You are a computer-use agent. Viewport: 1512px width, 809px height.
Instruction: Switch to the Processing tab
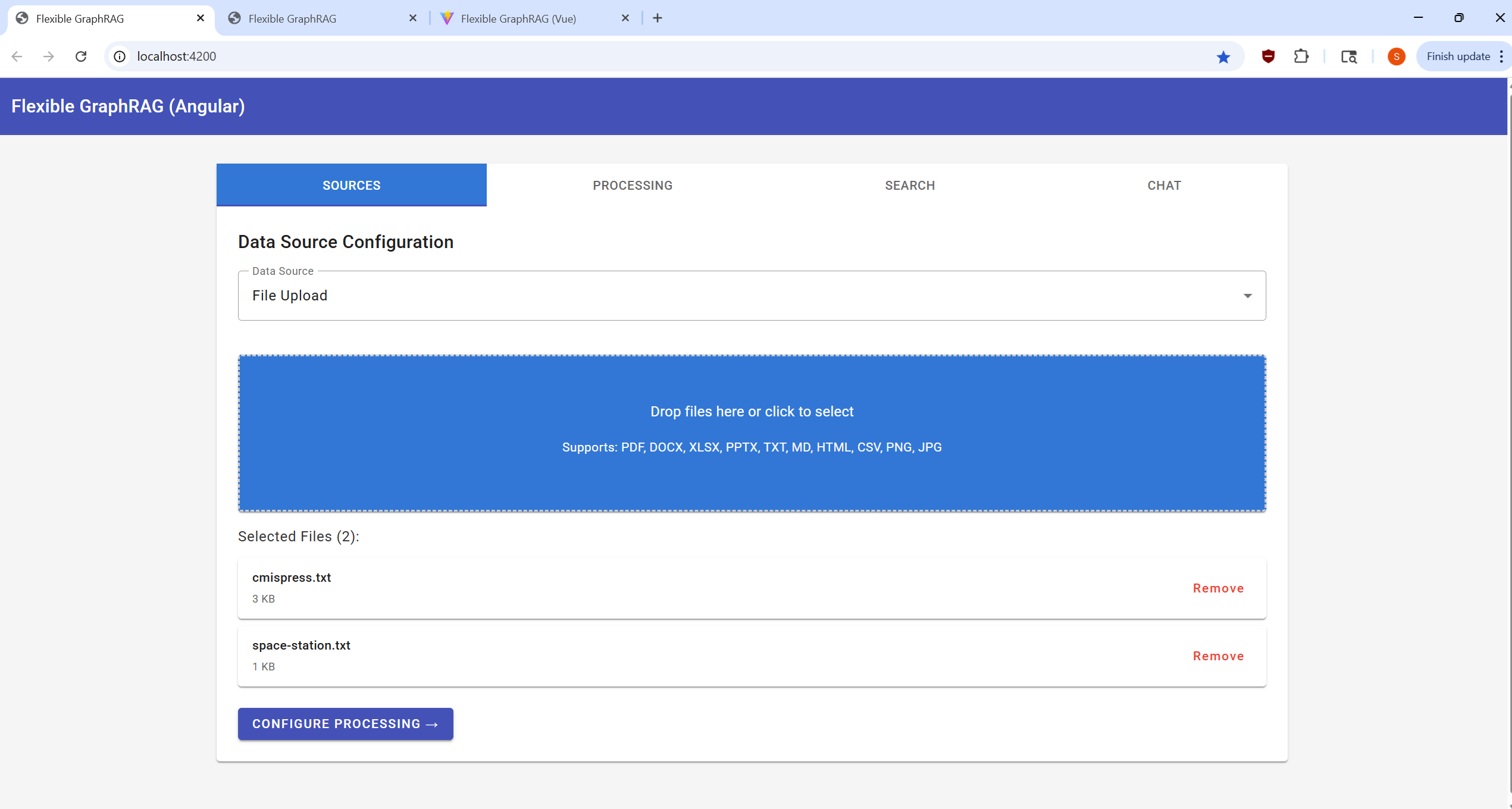coord(632,186)
